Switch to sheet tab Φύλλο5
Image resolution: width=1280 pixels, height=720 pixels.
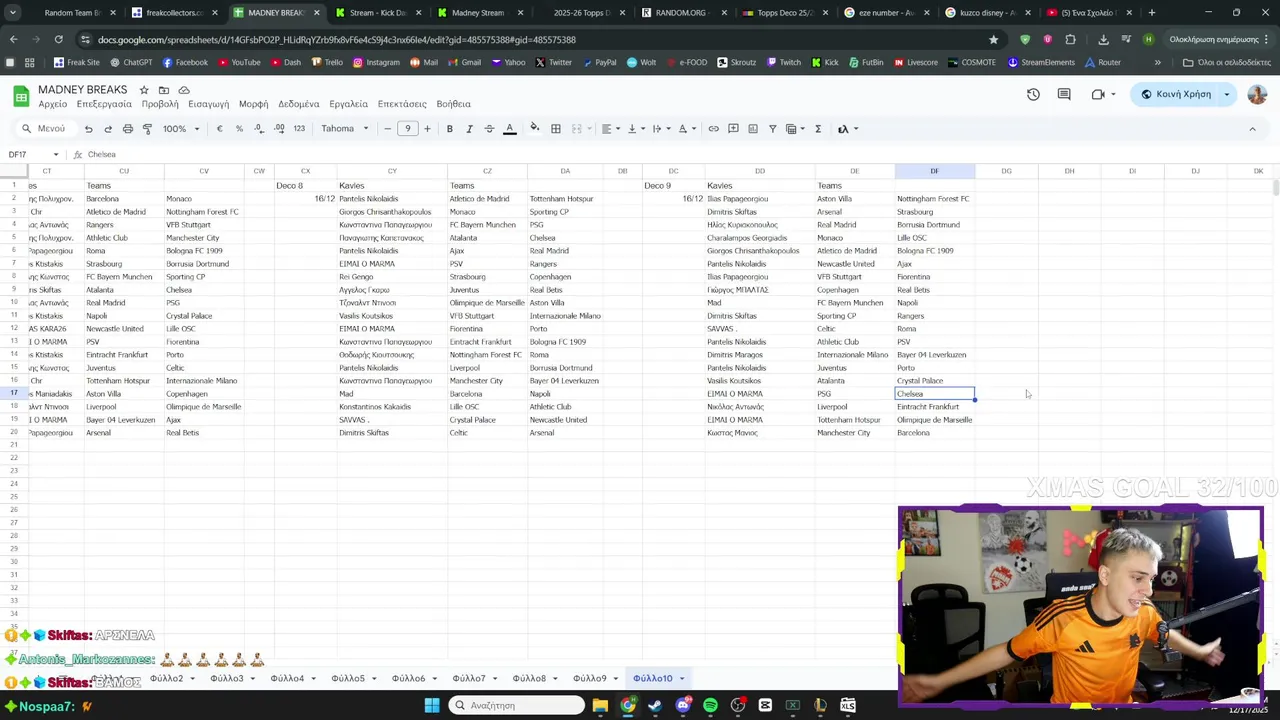(x=348, y=679)
